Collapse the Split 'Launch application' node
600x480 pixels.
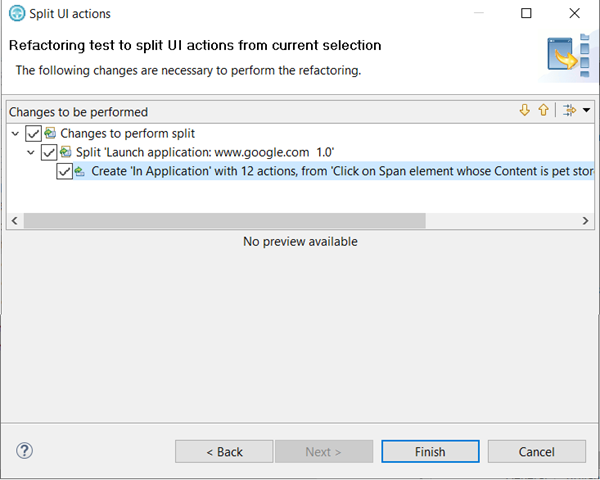click(x=31, y=152)
